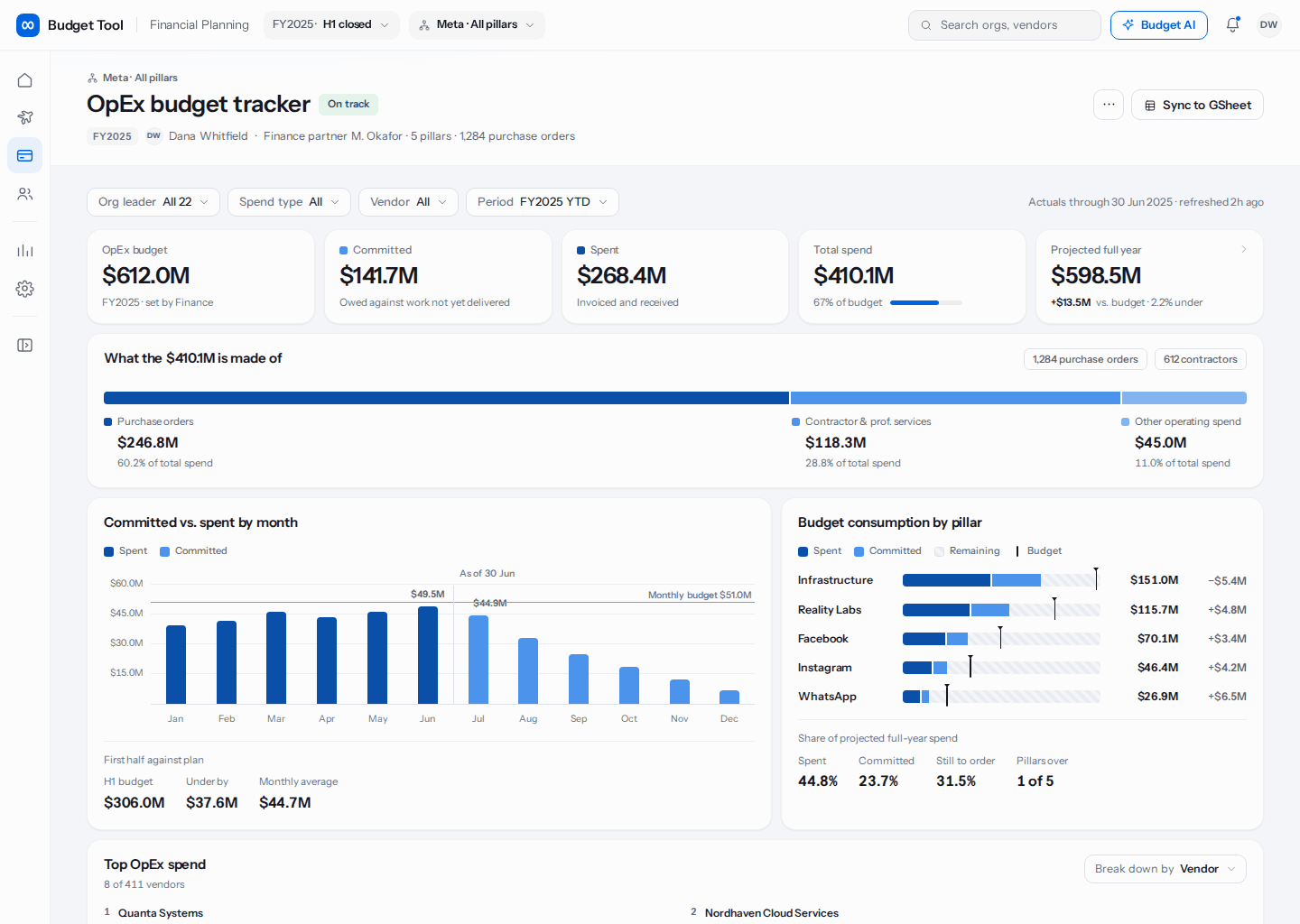Open vendor Quanta Systems

[161, 913]
